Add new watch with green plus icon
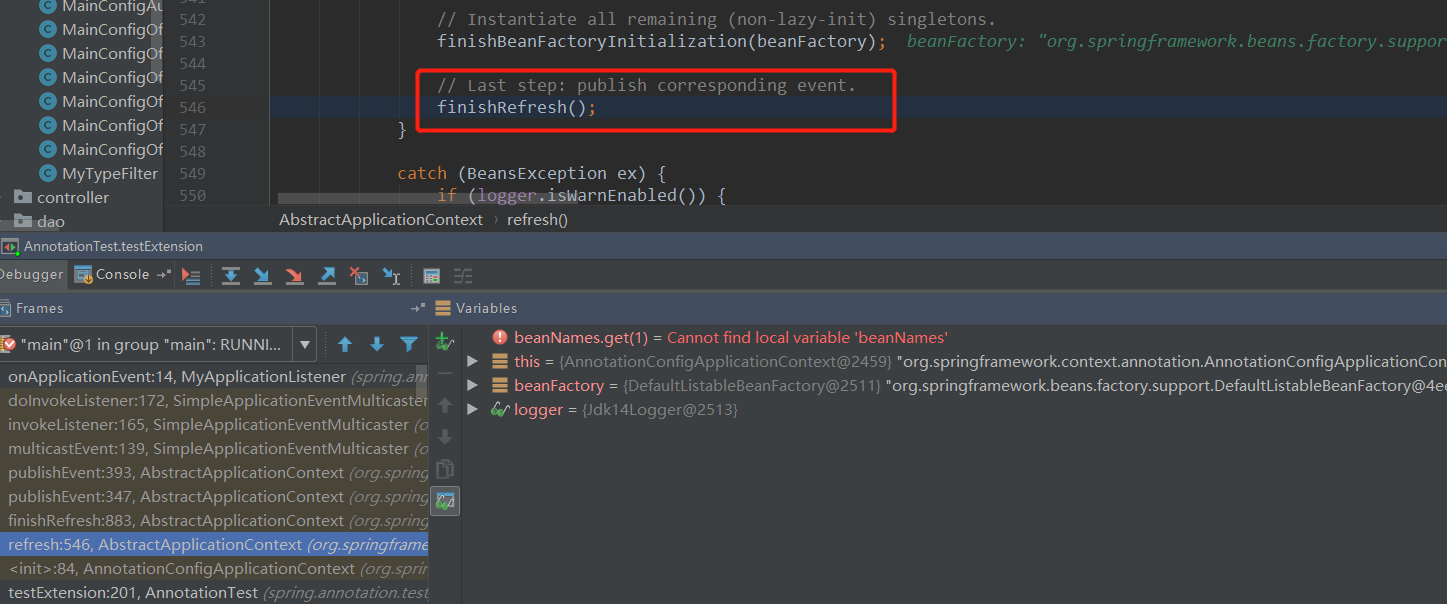 (x=445, y=342)
